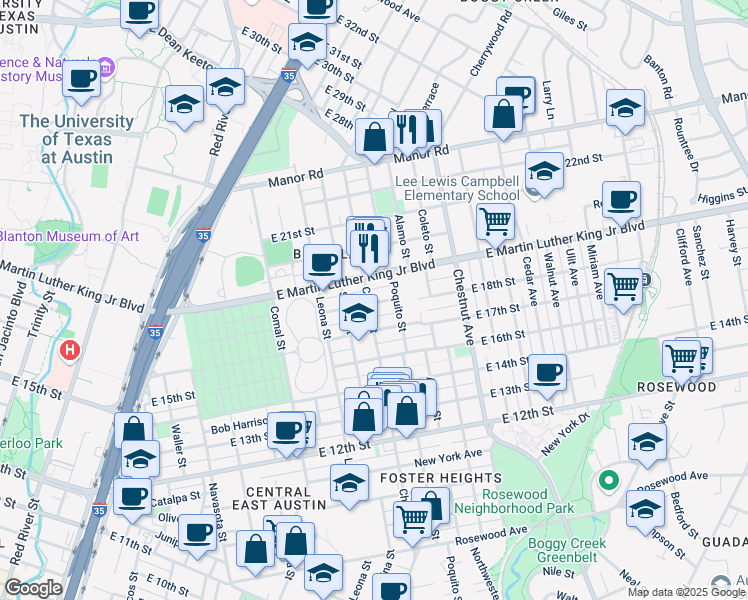Select cart marker below Lee Lewis Campbell Elementary
The width and height of the screenshot is (748, 600).
coord(496,223)
